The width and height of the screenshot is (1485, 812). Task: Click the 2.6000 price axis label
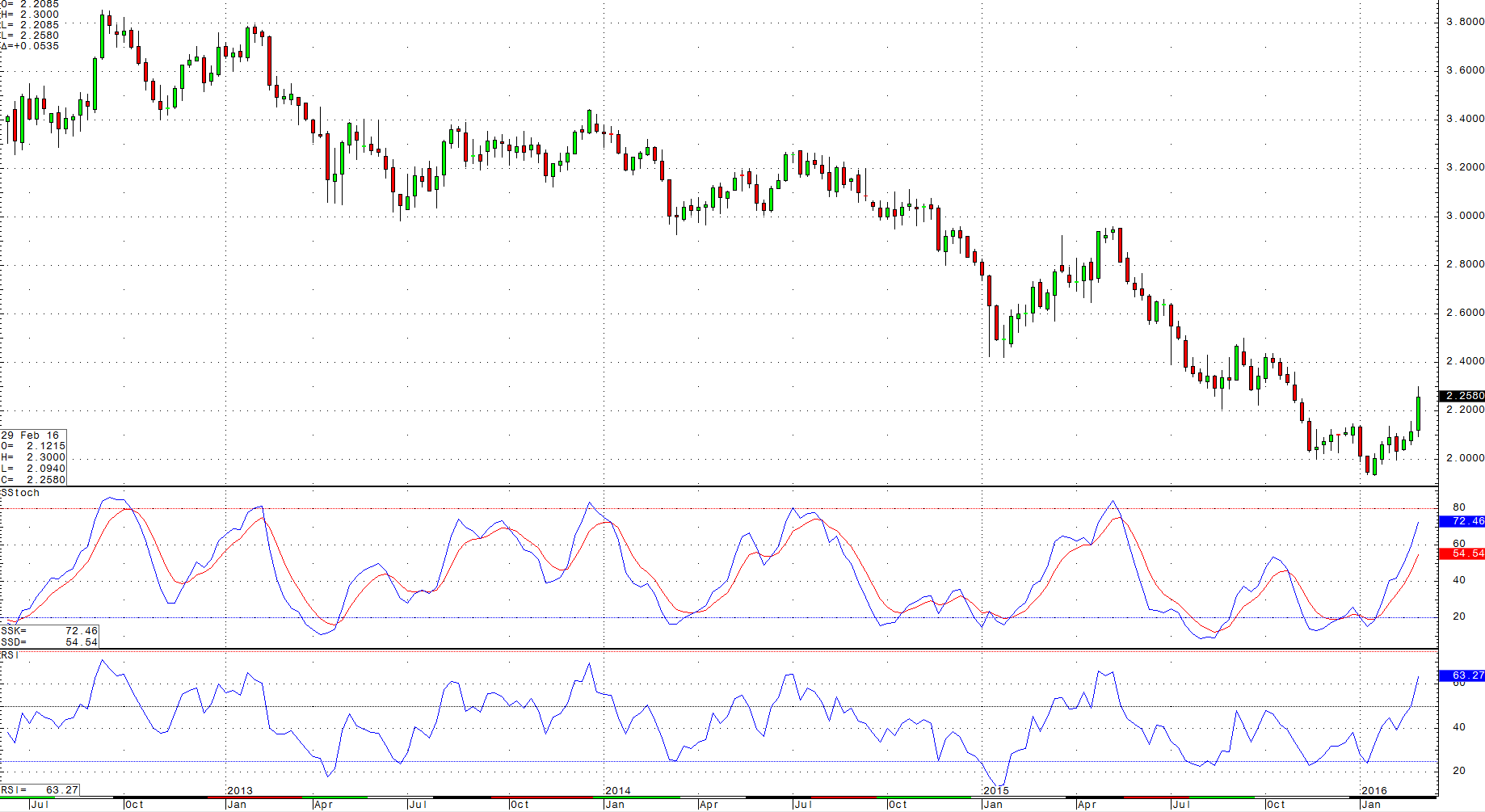coord(1465,313)
